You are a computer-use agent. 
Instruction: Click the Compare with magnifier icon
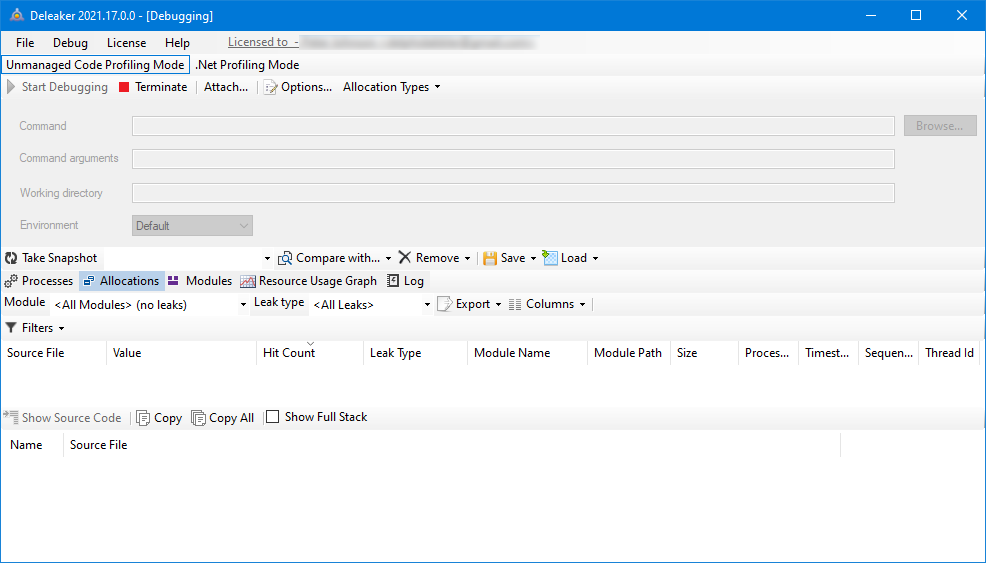pos(285,258)
